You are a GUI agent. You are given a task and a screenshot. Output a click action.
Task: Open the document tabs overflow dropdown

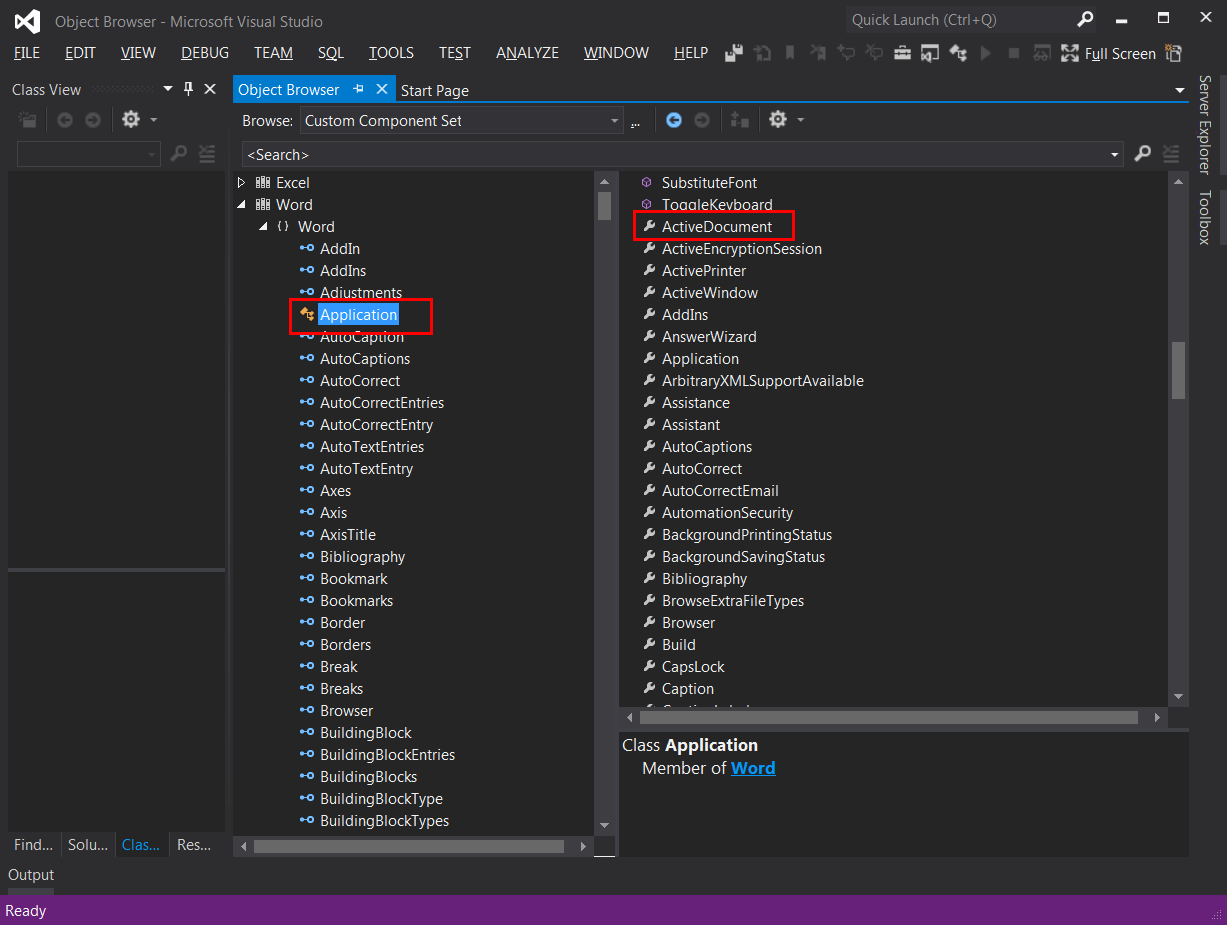click(x=1180, y=91)
